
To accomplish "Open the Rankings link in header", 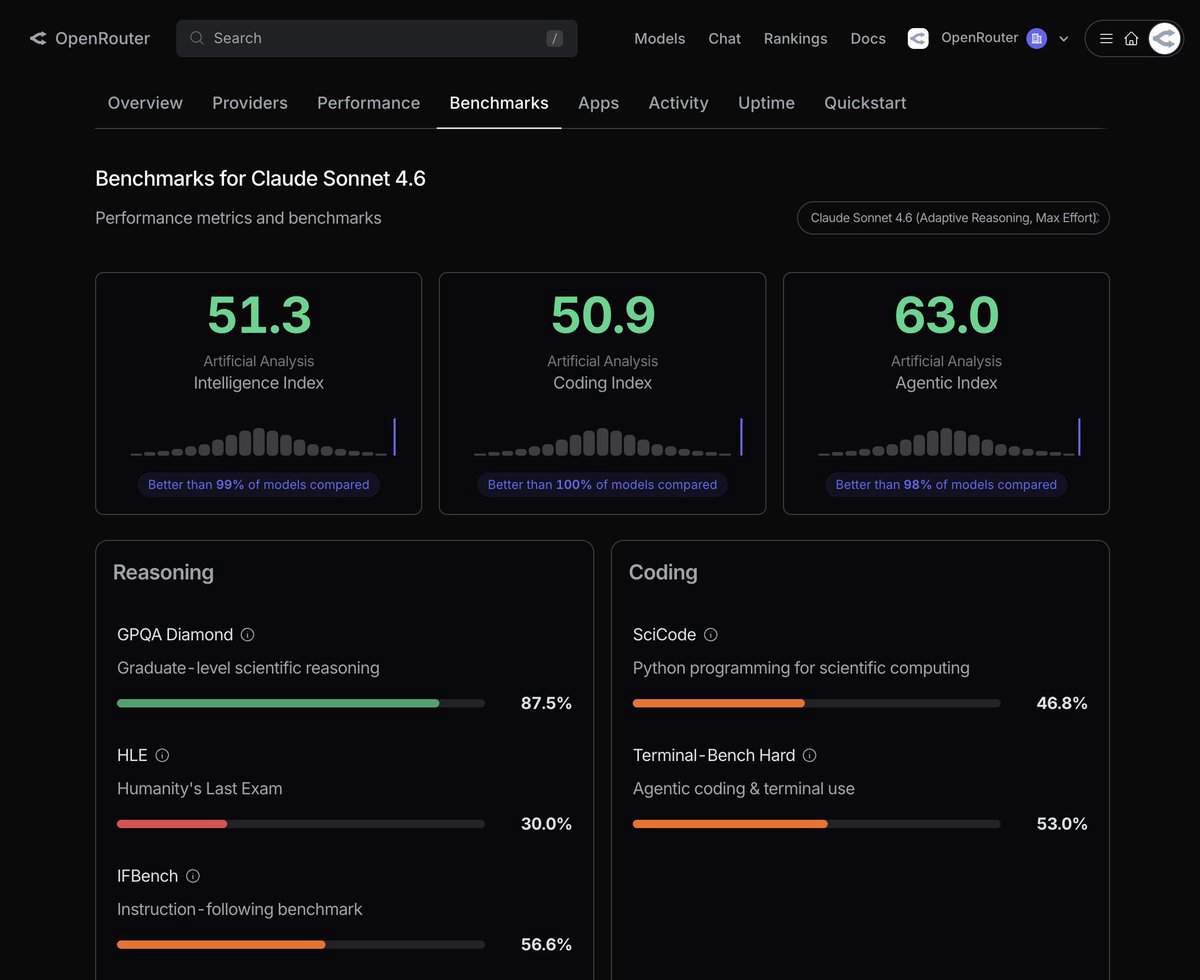I will [x=795, y=38].
